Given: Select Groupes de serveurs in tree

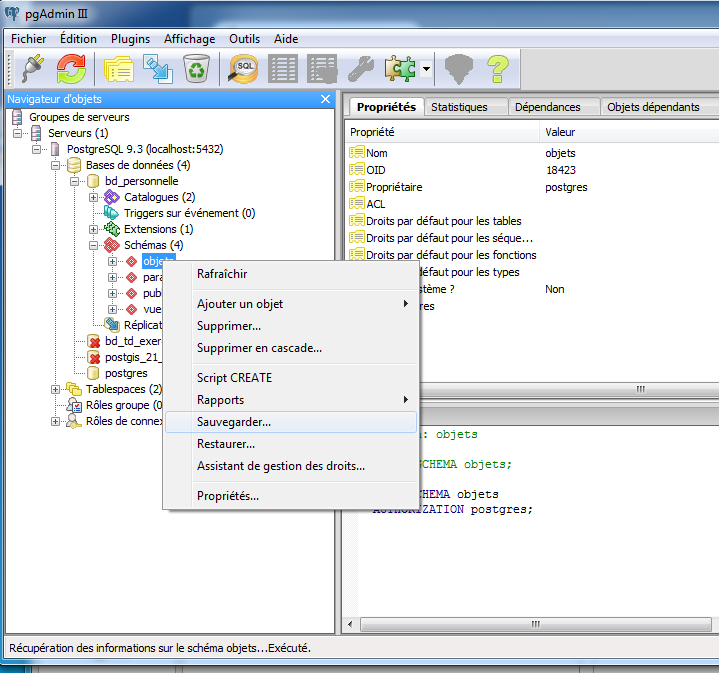Looking at the screenshot, I should click(79, 117).
